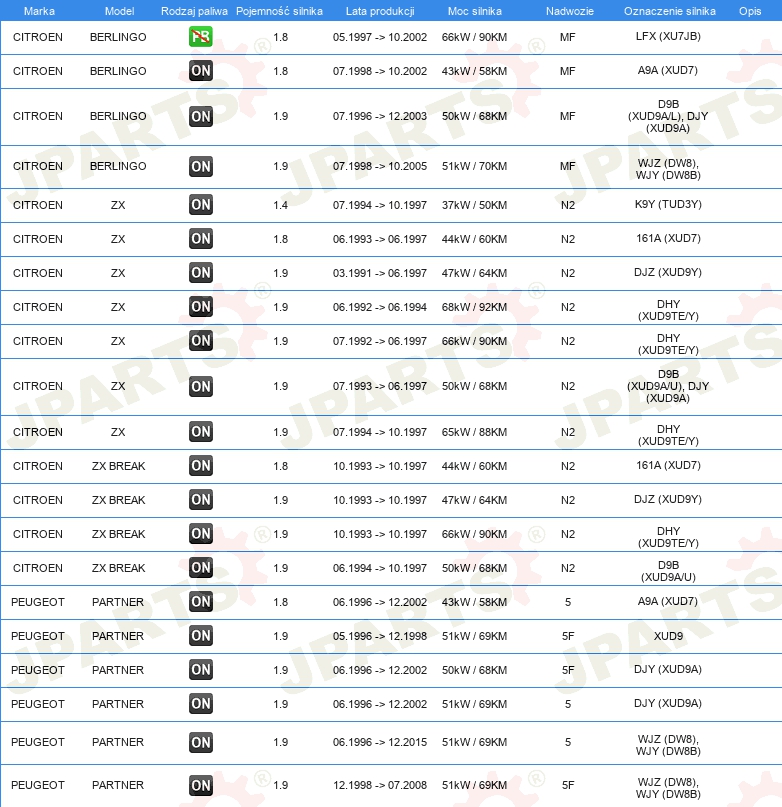Screen dimensions: 782x807
Task: Click ZX BREAK model with DJZ (XUD9Y) engine
Action: (118, 500)
